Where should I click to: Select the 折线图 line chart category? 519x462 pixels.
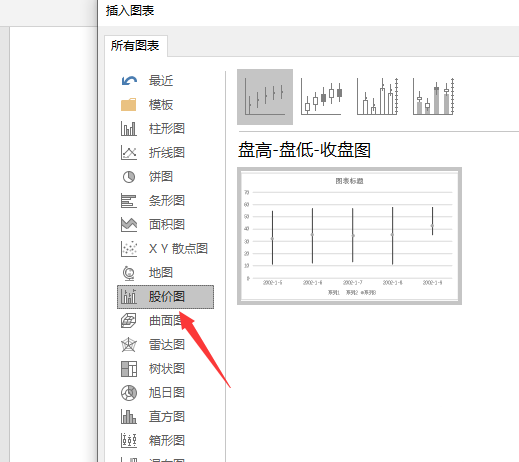click(x=165, y=153)
